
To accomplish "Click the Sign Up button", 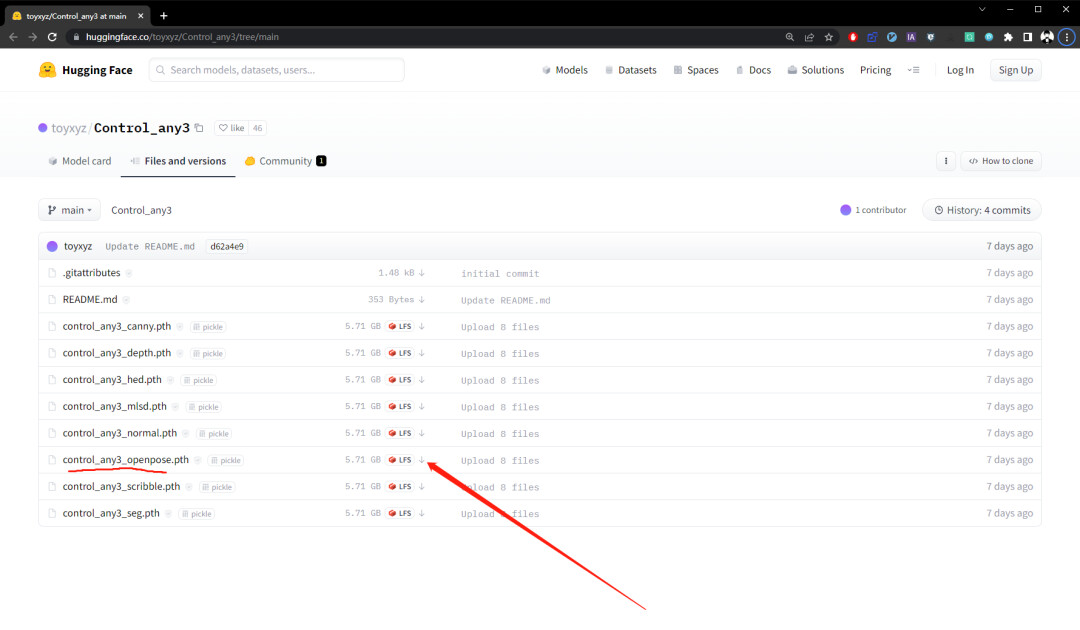I will [1016, 70].
